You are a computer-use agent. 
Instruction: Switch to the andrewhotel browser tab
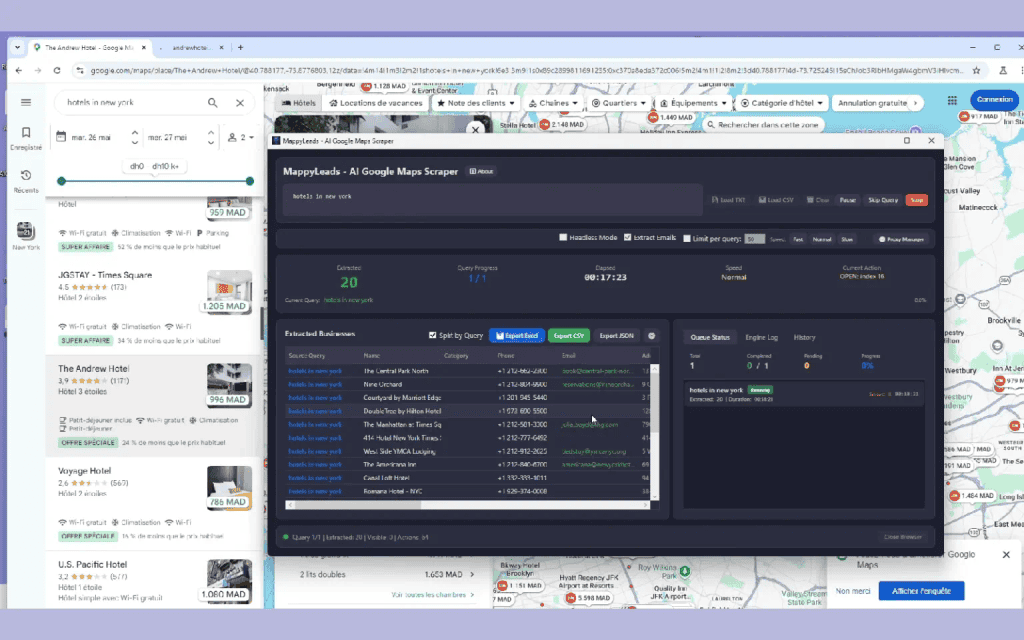pyautogui.click(x=191, y=48)
